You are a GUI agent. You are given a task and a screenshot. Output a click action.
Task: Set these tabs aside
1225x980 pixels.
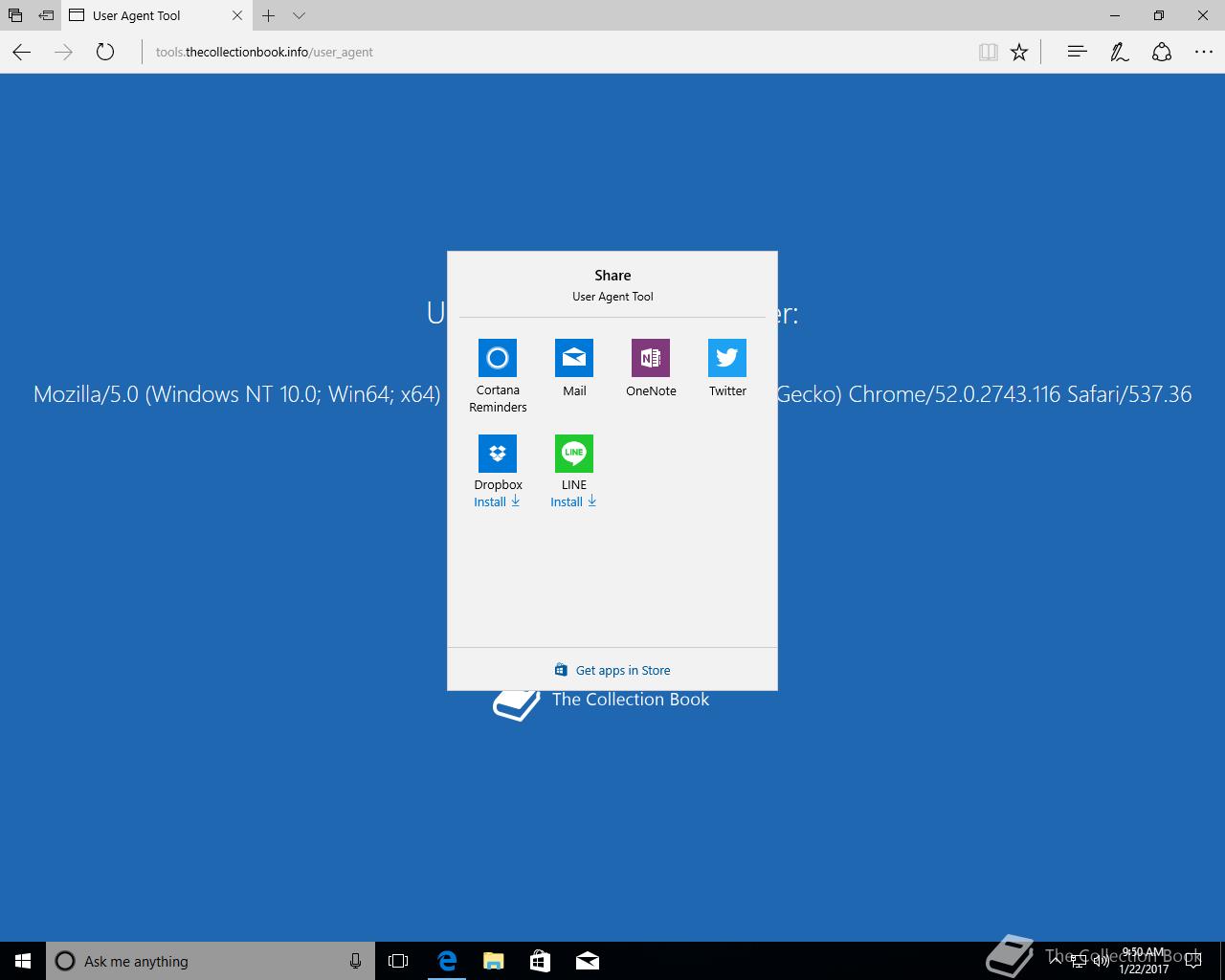(x=45, y=15)
